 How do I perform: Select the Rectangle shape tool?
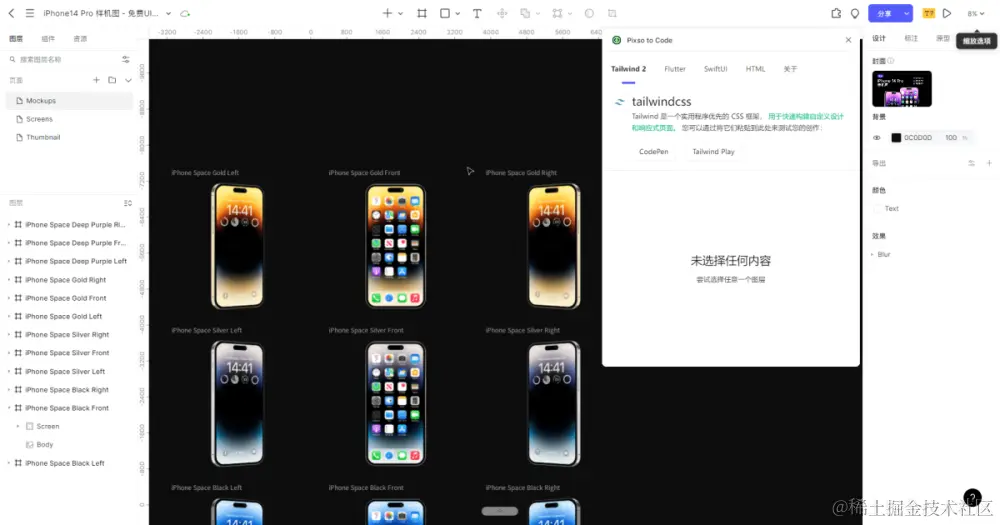tap(445, 13)
